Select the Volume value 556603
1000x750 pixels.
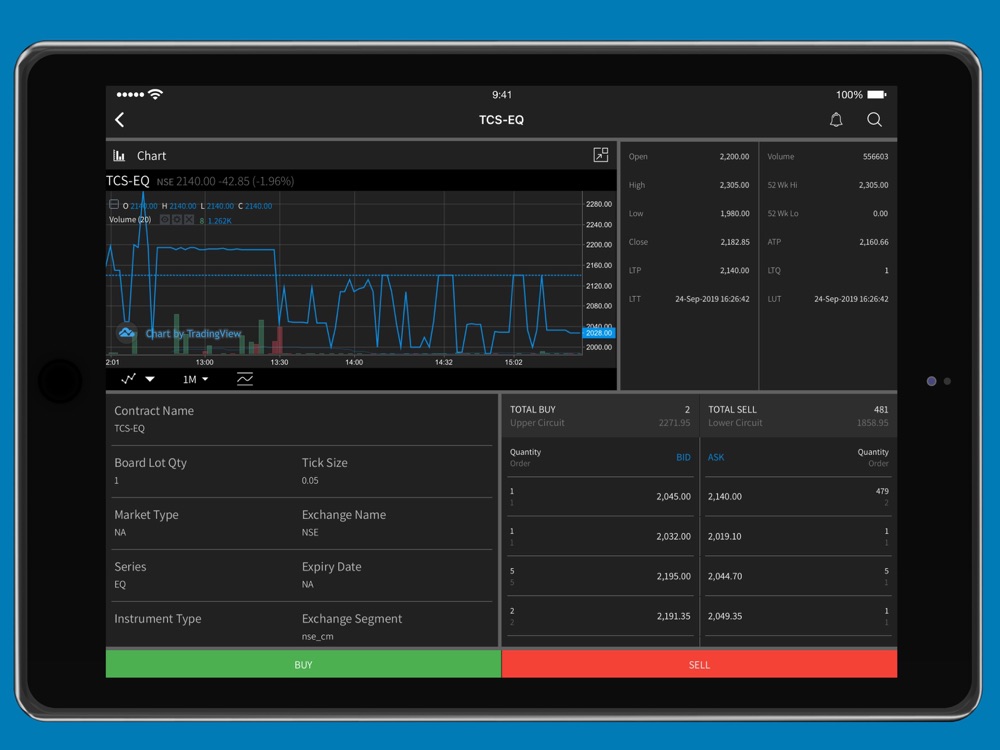point(875,156)
